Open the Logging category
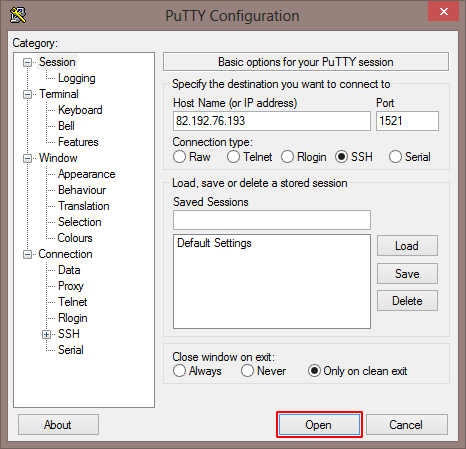The image size is (466, 449). (x=77, y=78)
